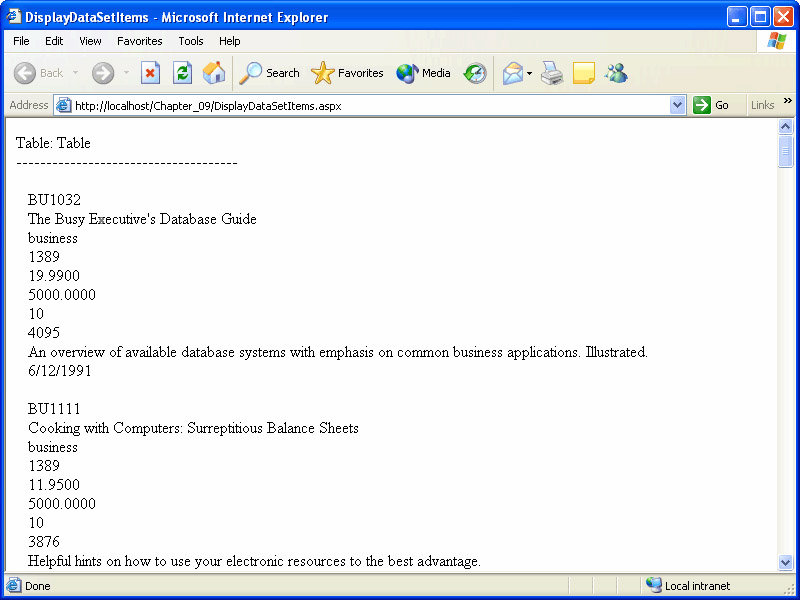Open the Discuss yellow note icon

coord(584,73)
